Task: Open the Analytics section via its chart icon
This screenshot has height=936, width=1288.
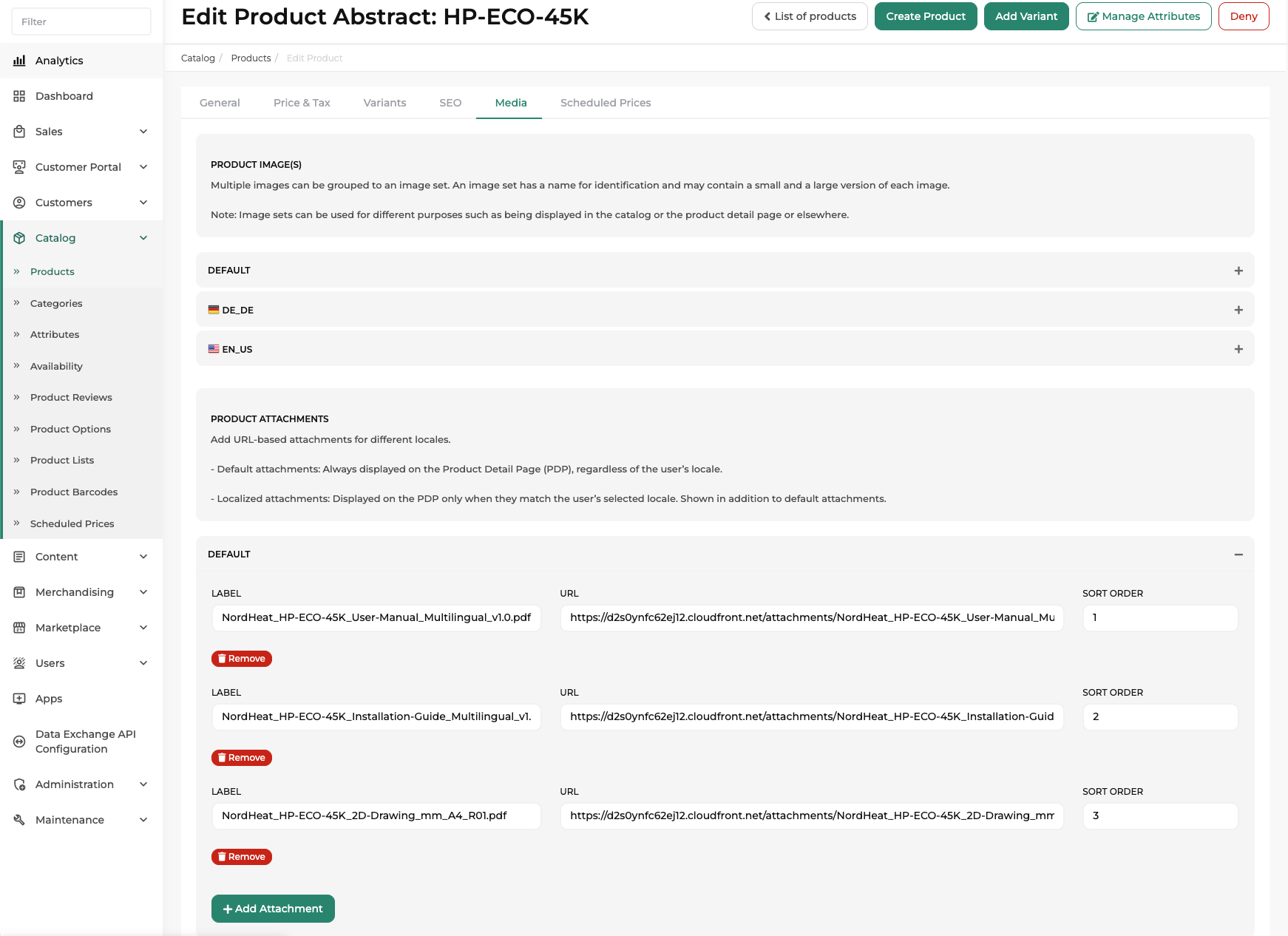Action: click(19, 61)
